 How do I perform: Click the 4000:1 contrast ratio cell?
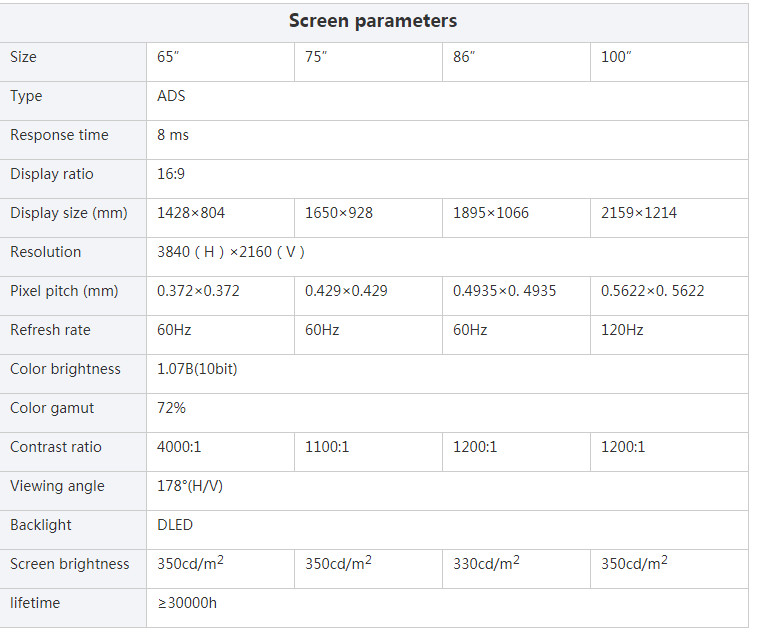point(179,447)
